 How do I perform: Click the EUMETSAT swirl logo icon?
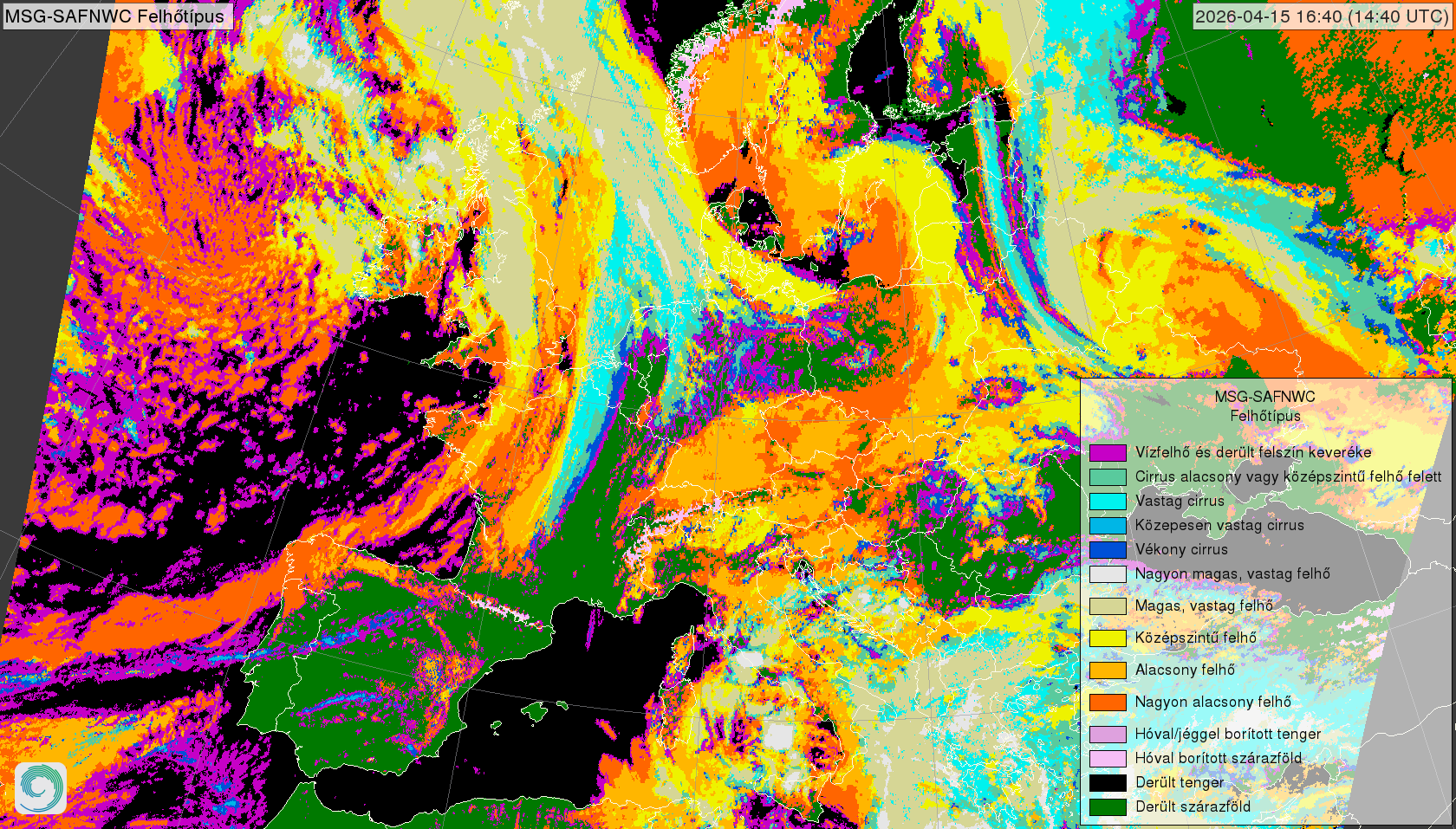click(x=40, y=787)
